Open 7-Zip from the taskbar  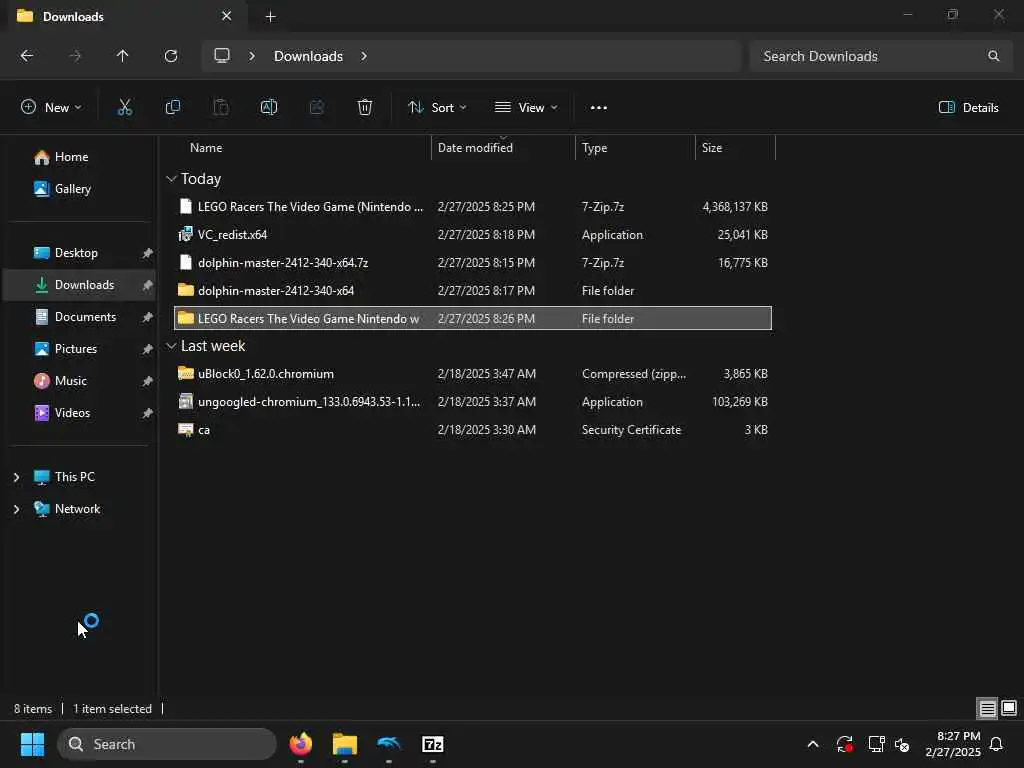pos(432,744)
